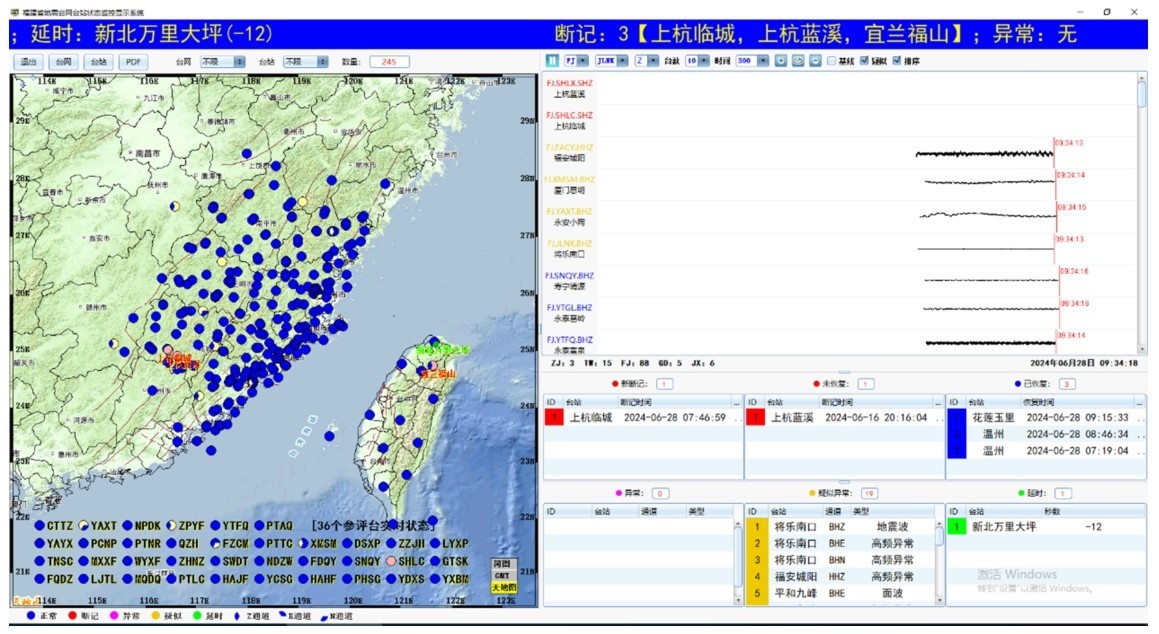1159x634 pixels.
Task: Uncheck the 排序 checkbox
Action: click(897, 61)
